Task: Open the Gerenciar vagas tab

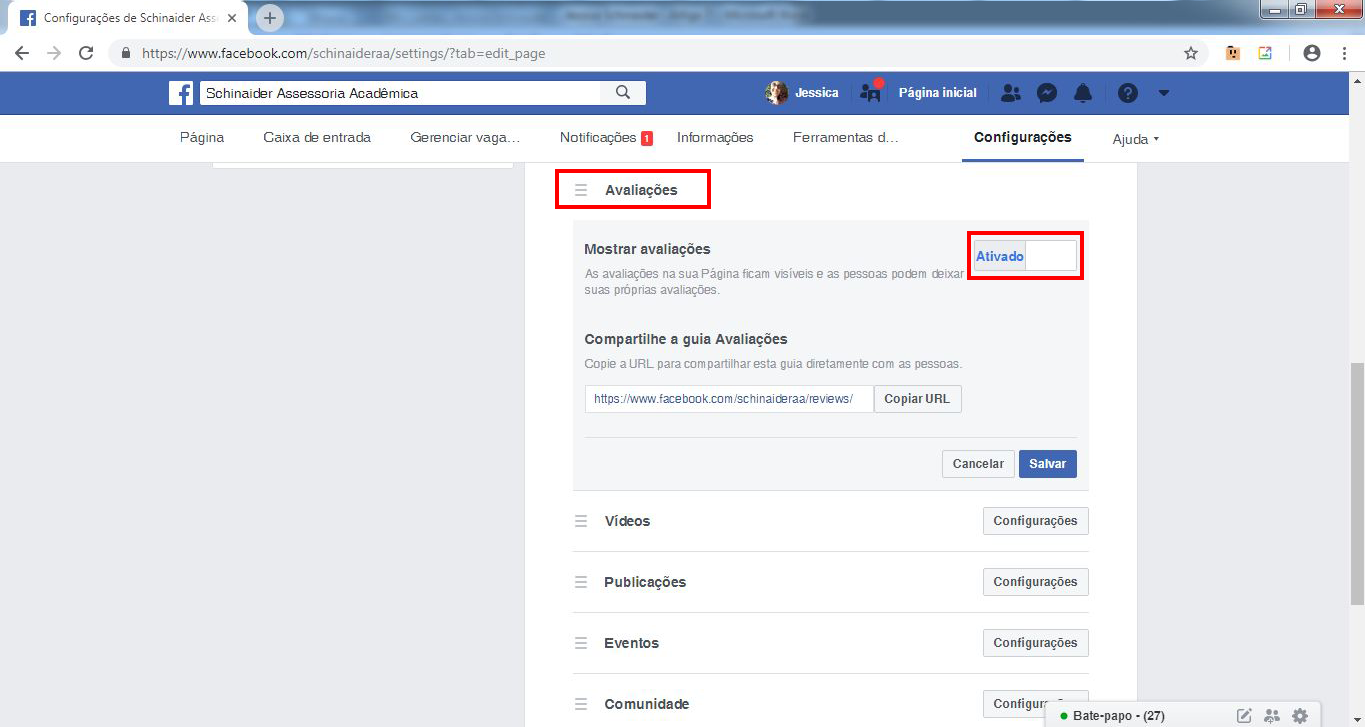Action: [465, 138]
